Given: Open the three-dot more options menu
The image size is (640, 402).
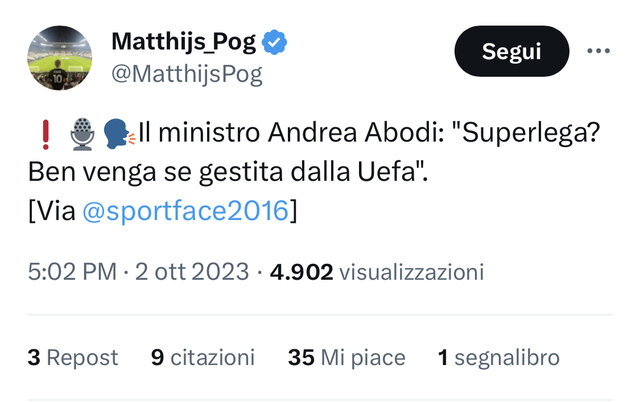Looking at the screenshot, I should [x=598, y=51].
